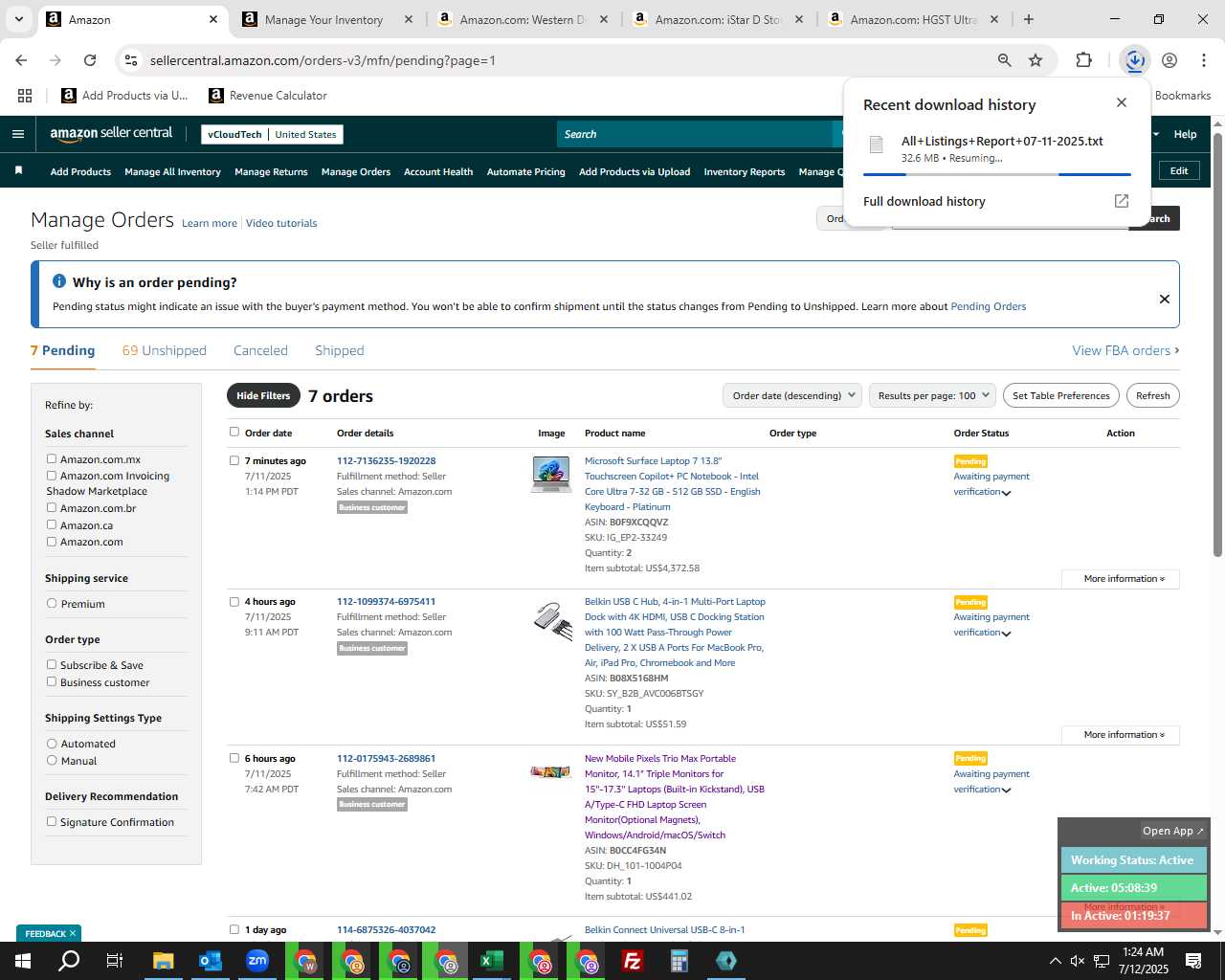Click the bookmark flag icon in navigation bar
Image resolution: width=1225 pixels, height=980 pixels.
coord(18,170)
